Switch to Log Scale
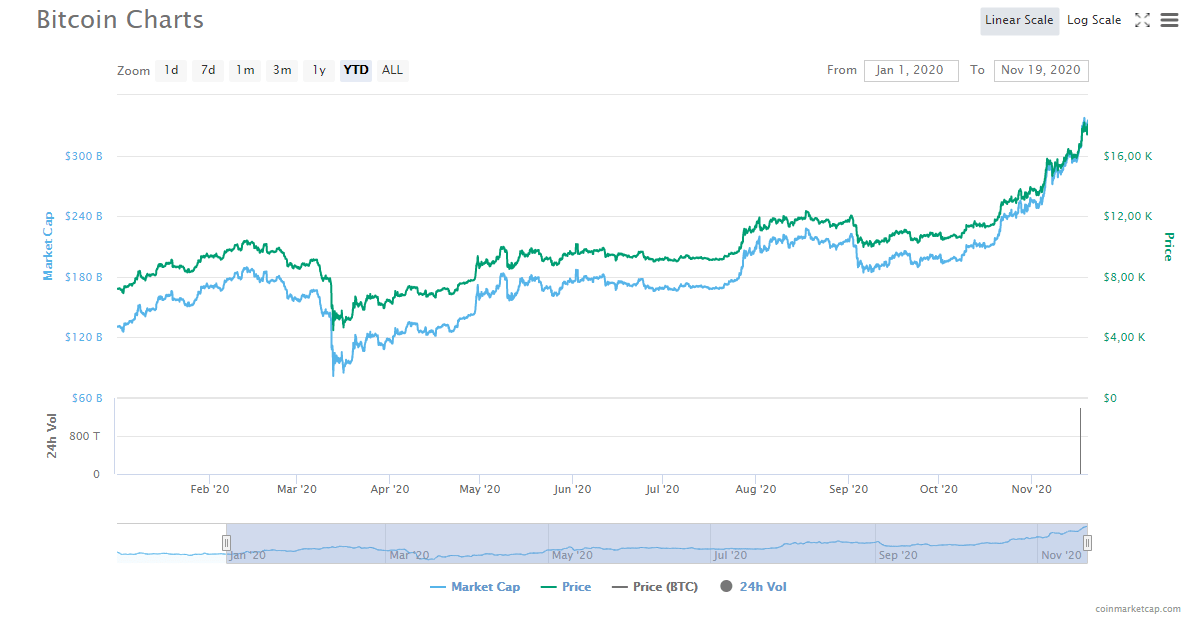 click(1094, 21)
